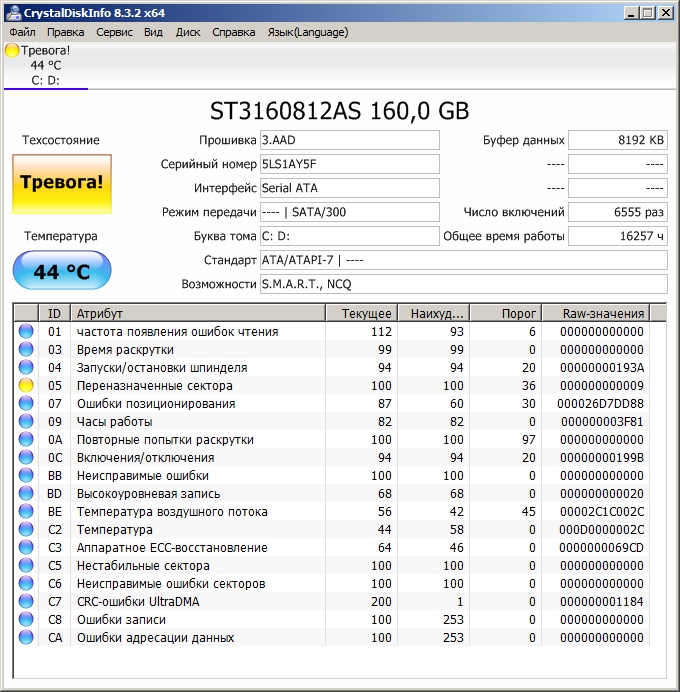Viewport: 680px width, 692px height.
Task: Click the Наихуд... column header
Action: pyautogui.click(x=434, y=313)
